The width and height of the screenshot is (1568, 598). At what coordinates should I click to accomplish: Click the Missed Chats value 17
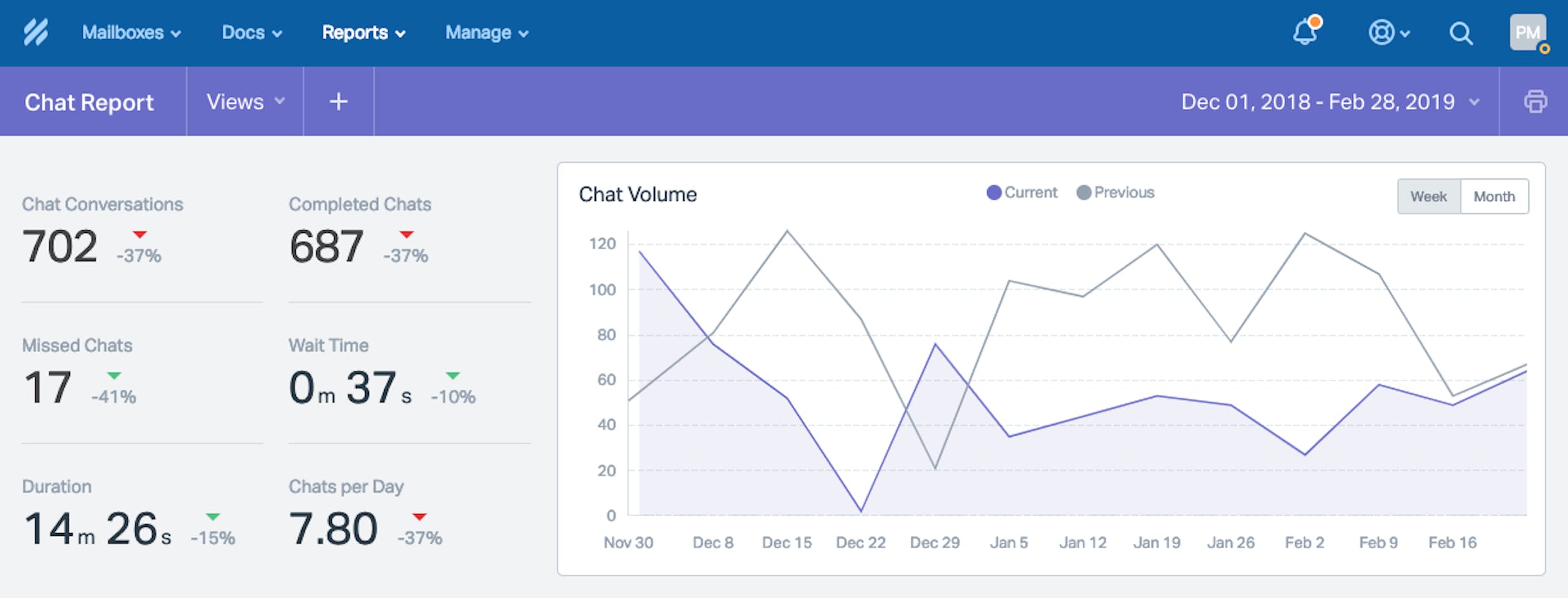tap(47, 388)
